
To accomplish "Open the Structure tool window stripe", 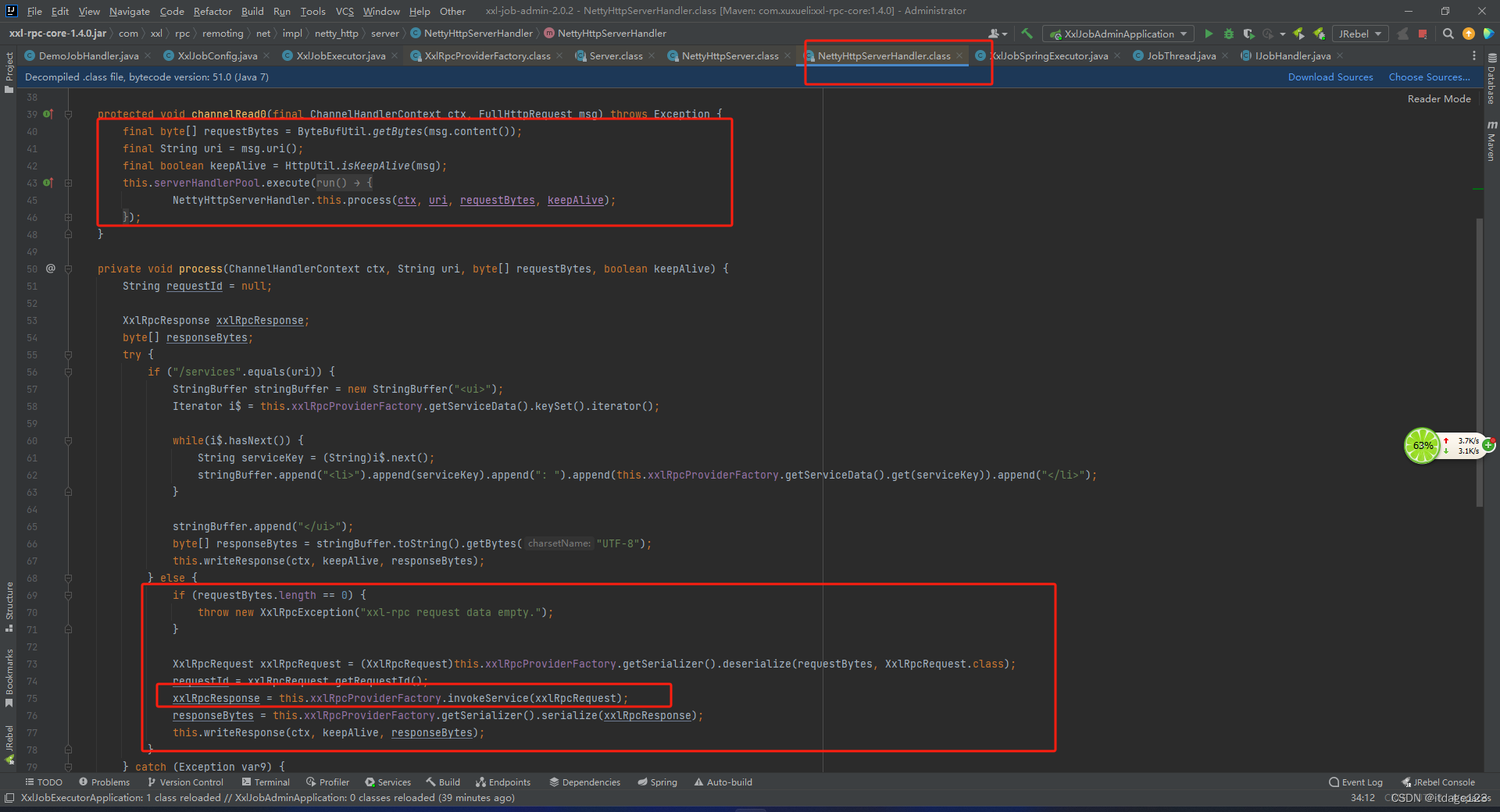I will [x=9, y=607].
